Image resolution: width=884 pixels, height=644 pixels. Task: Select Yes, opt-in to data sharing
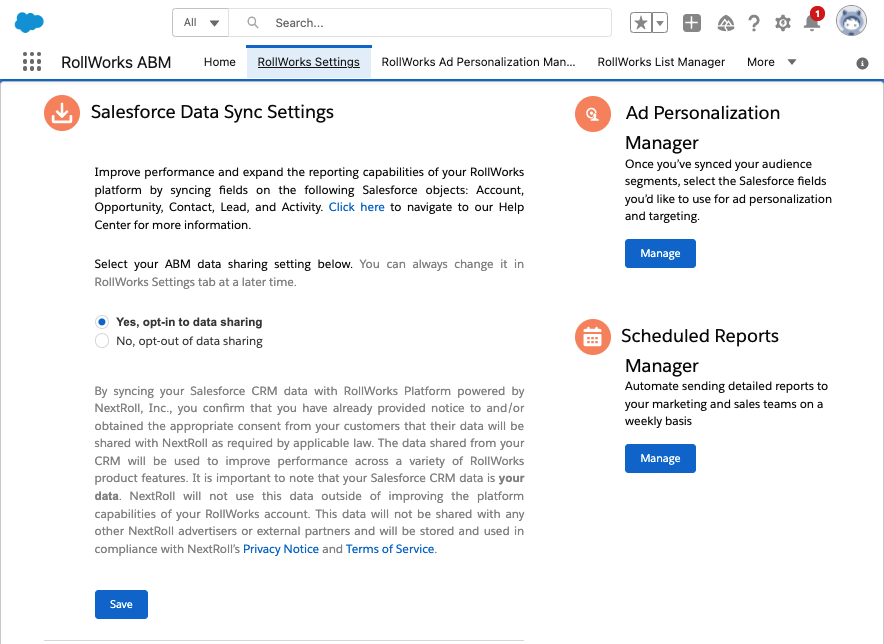coord(102,322)
